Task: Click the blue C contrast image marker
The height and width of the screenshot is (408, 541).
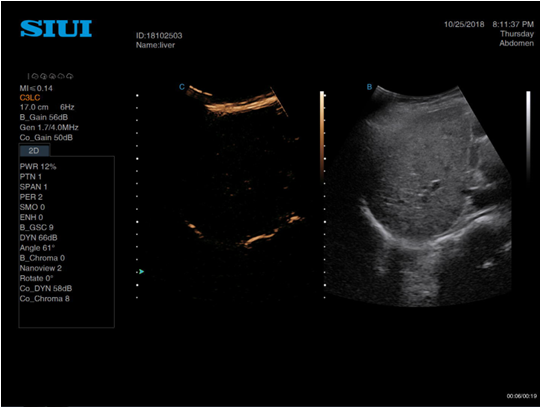Action: (182, 87)
